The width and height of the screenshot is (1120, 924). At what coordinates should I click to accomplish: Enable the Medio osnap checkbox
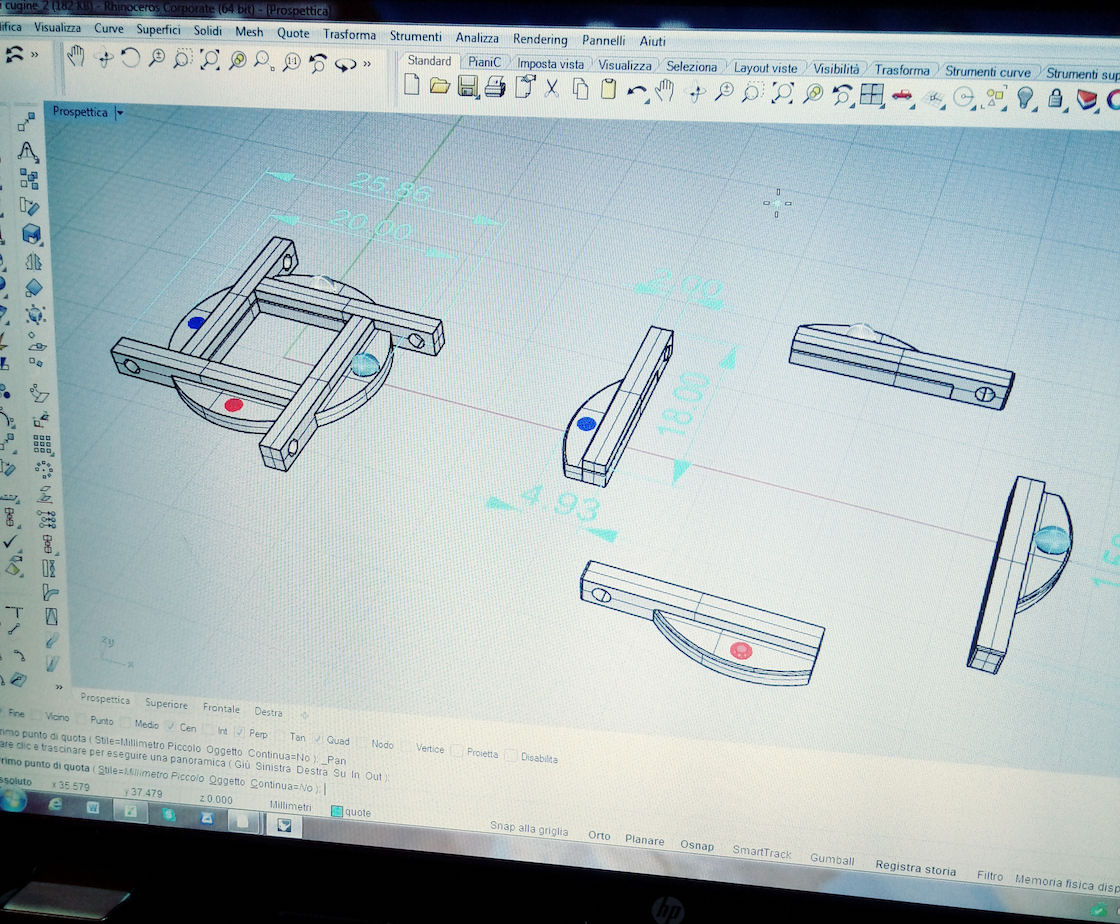click(126, 723)
